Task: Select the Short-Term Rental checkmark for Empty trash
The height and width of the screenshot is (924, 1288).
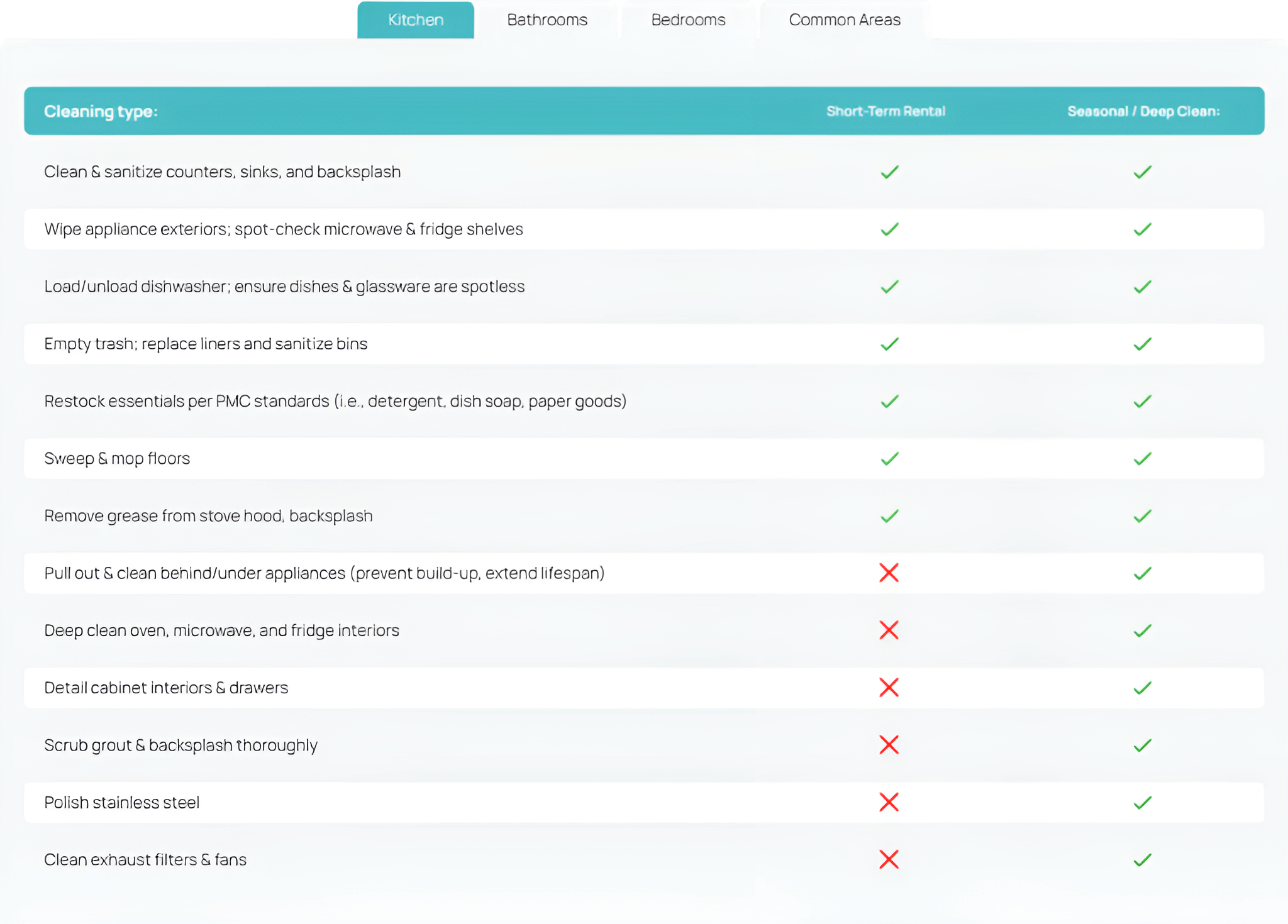Action: [889, 343]
